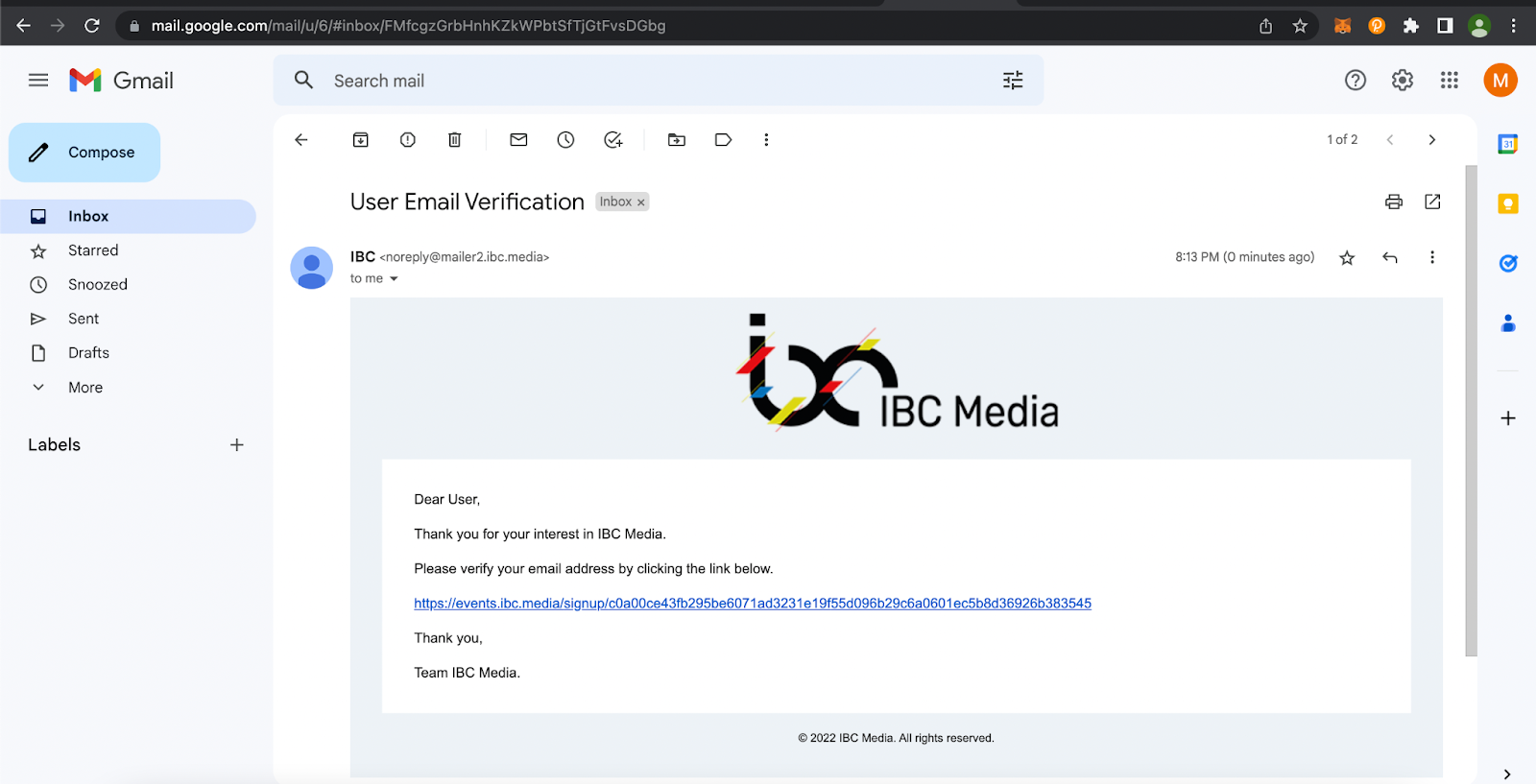
Task: Click the Gmail logo
Action: point(122,81)
